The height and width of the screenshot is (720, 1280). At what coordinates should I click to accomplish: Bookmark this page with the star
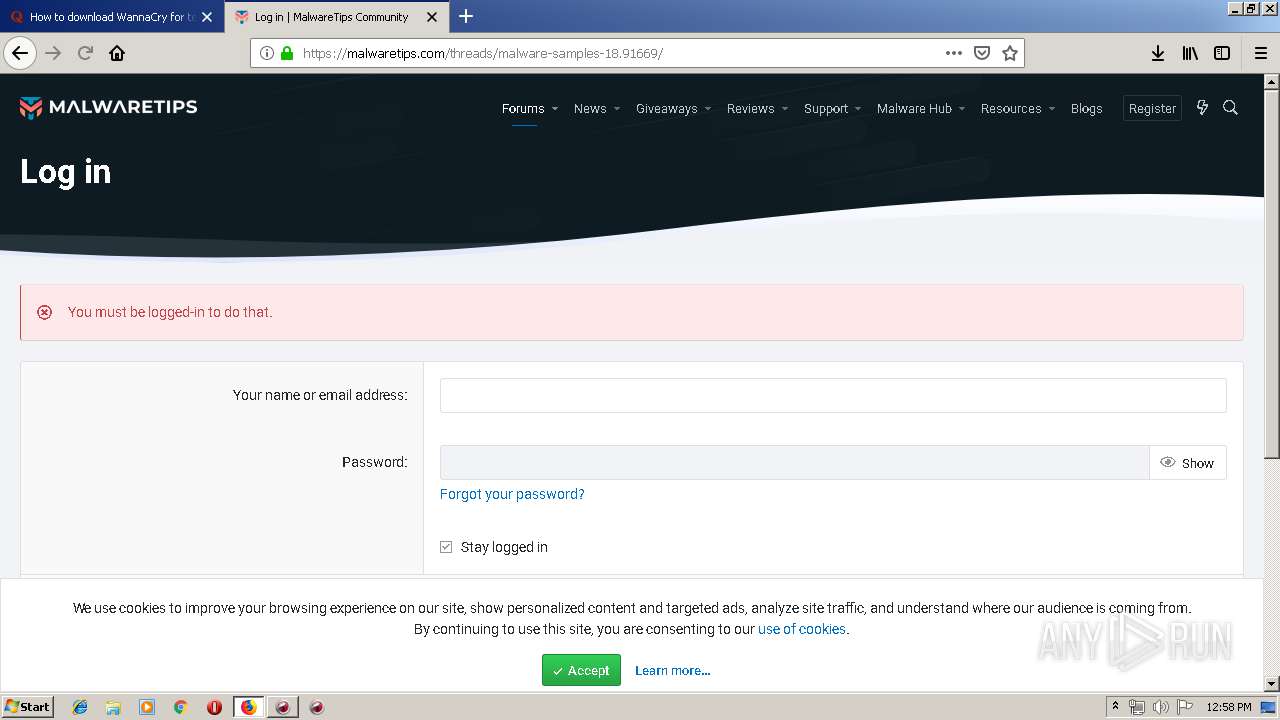(x=1010, y=53)
